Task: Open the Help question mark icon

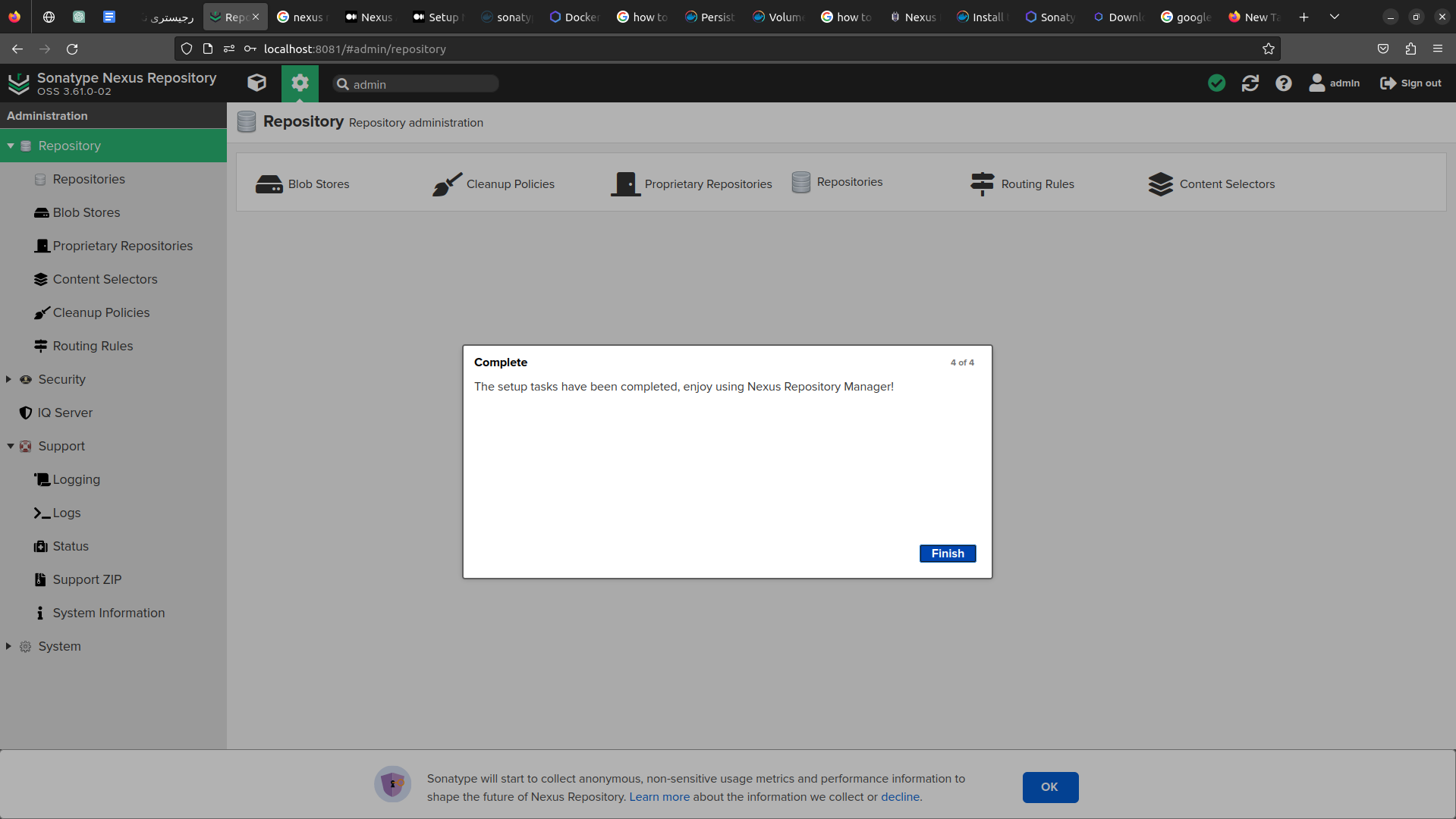Action: [1283, 83]
